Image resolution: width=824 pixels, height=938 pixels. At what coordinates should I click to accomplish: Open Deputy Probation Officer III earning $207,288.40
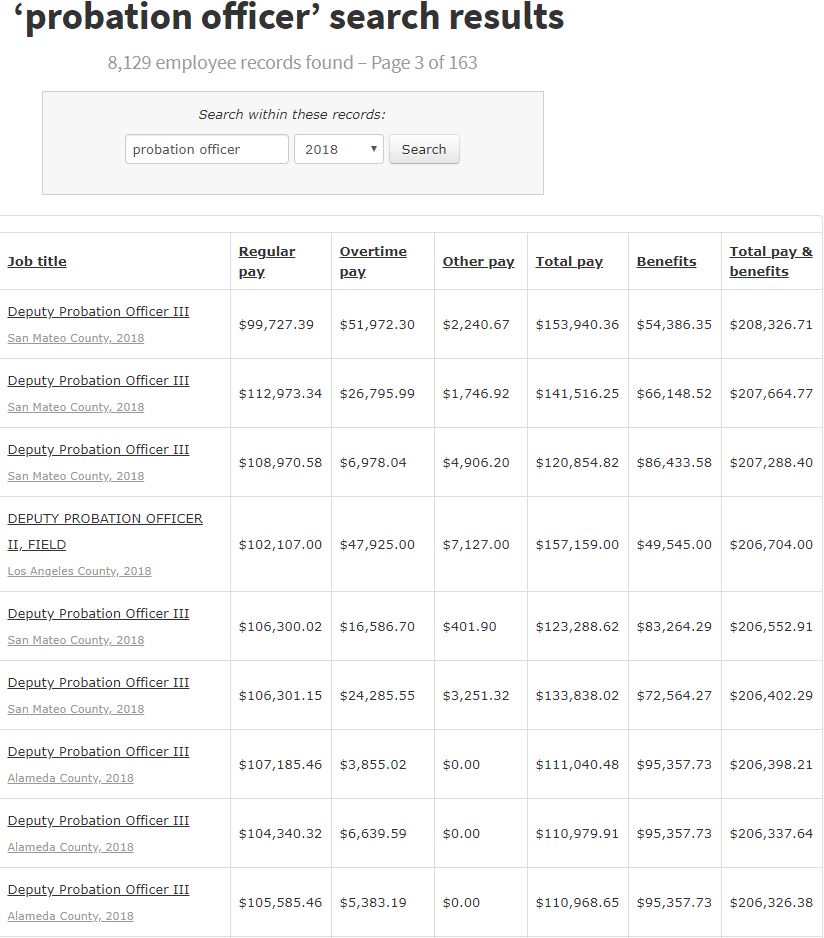98,449
